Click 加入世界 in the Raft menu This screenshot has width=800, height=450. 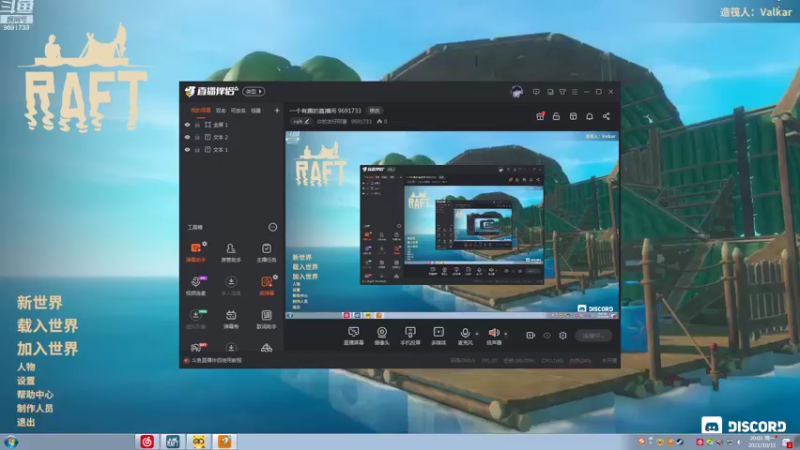coord(47,348)
